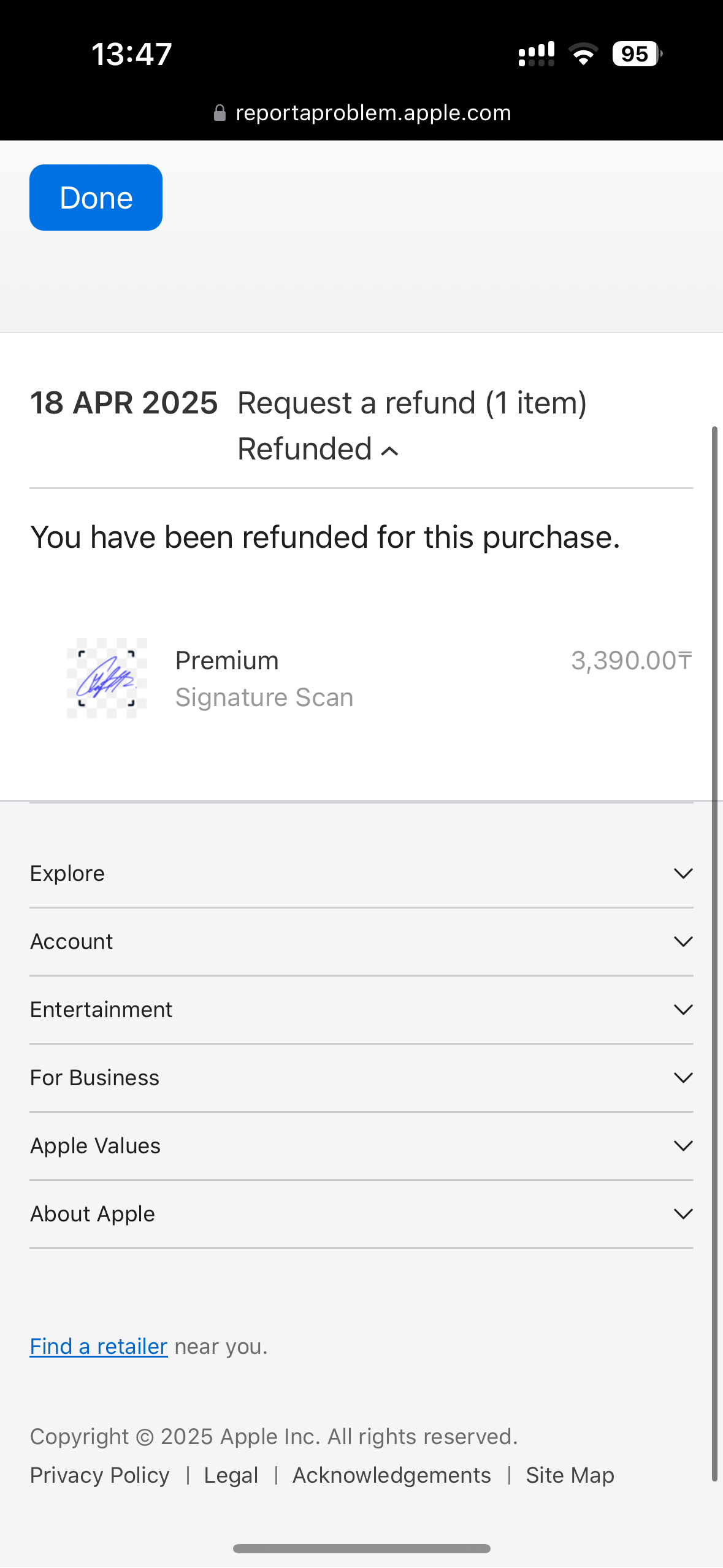Tap the reportaproblem.apple.com address bar
The width and height of the screenshot is (723, 1568).
point(373,113)
